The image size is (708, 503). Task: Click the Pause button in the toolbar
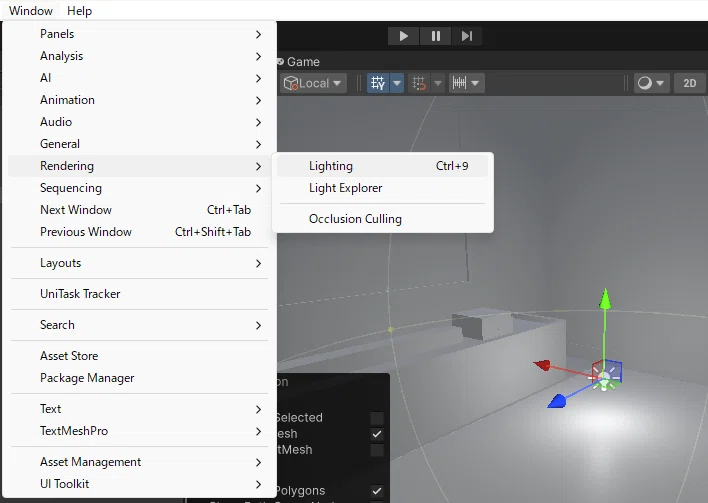[435, 36]
